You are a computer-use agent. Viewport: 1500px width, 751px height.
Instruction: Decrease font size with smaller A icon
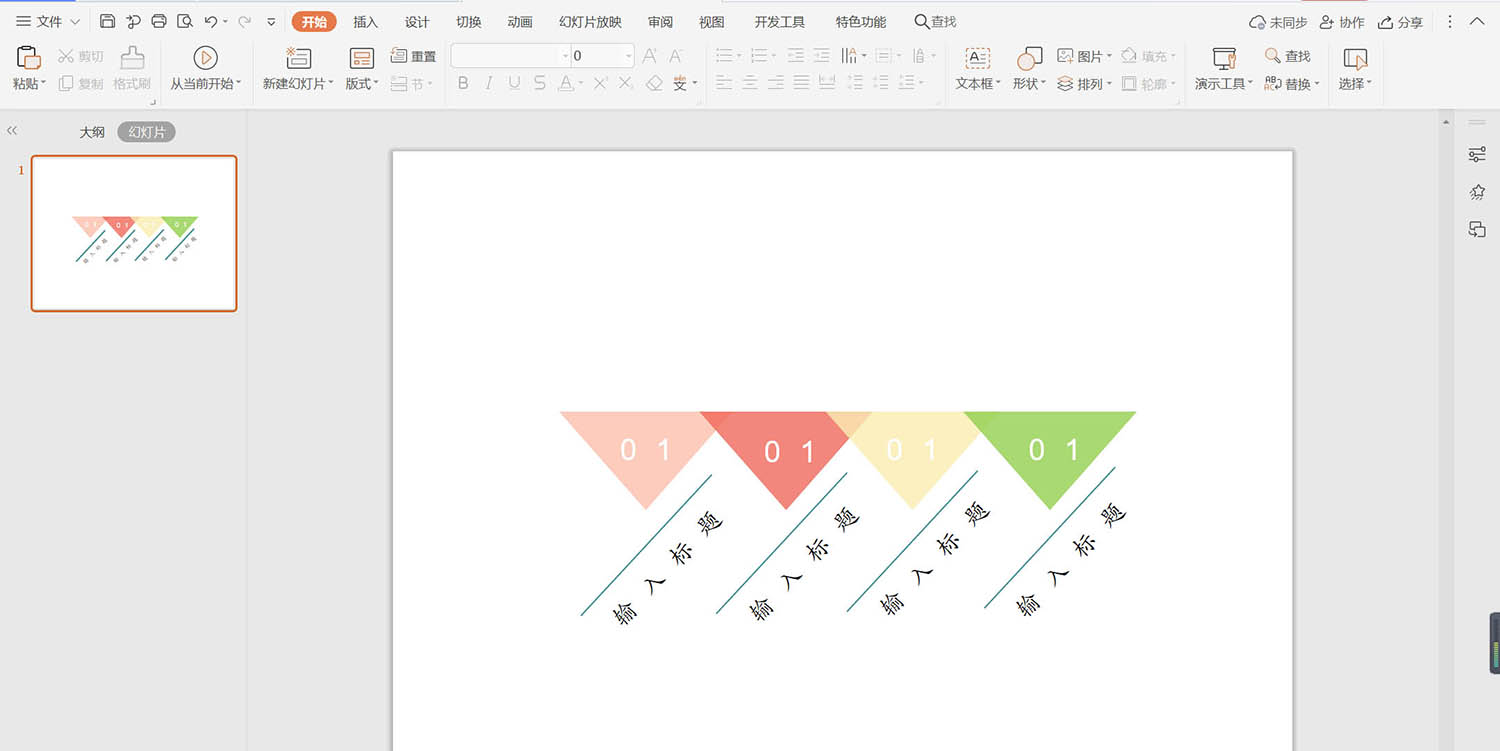tap(676, 56)
